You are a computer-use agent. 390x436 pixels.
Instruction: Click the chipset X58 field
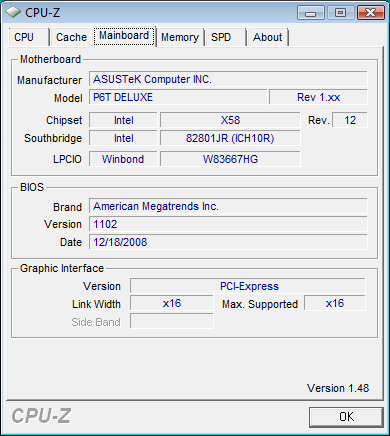click(x=230, y=120)
